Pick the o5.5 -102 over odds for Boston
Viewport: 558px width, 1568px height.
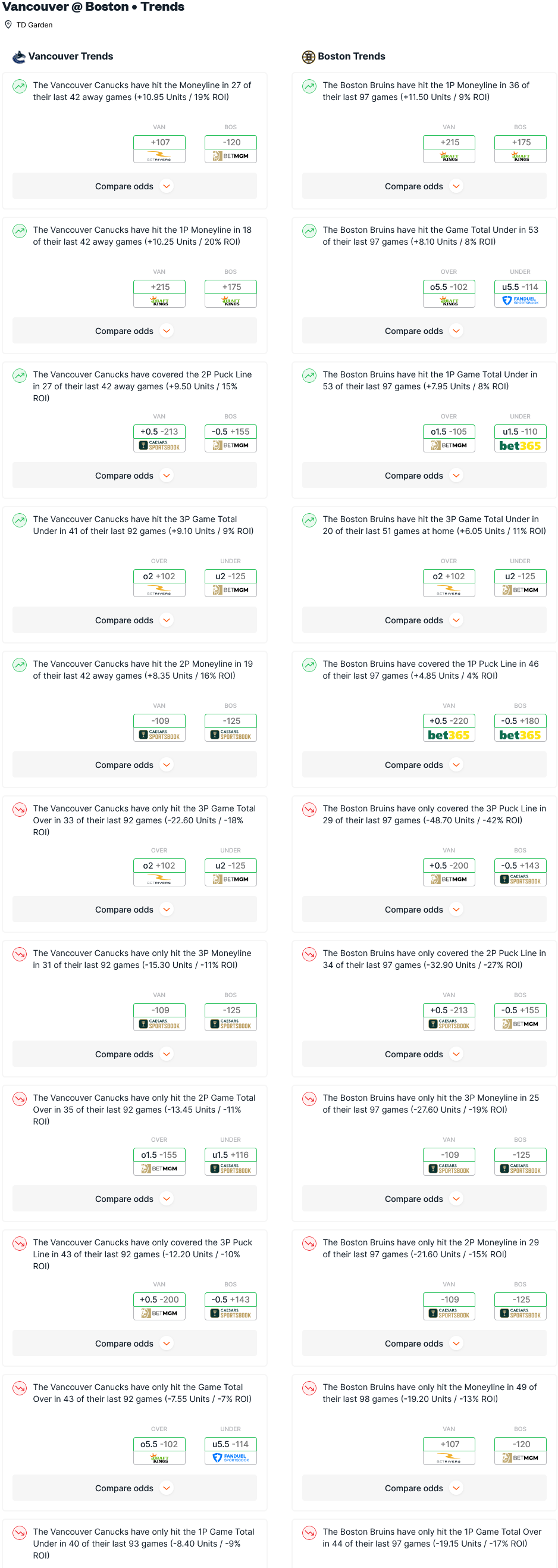(x=449, y=288)
